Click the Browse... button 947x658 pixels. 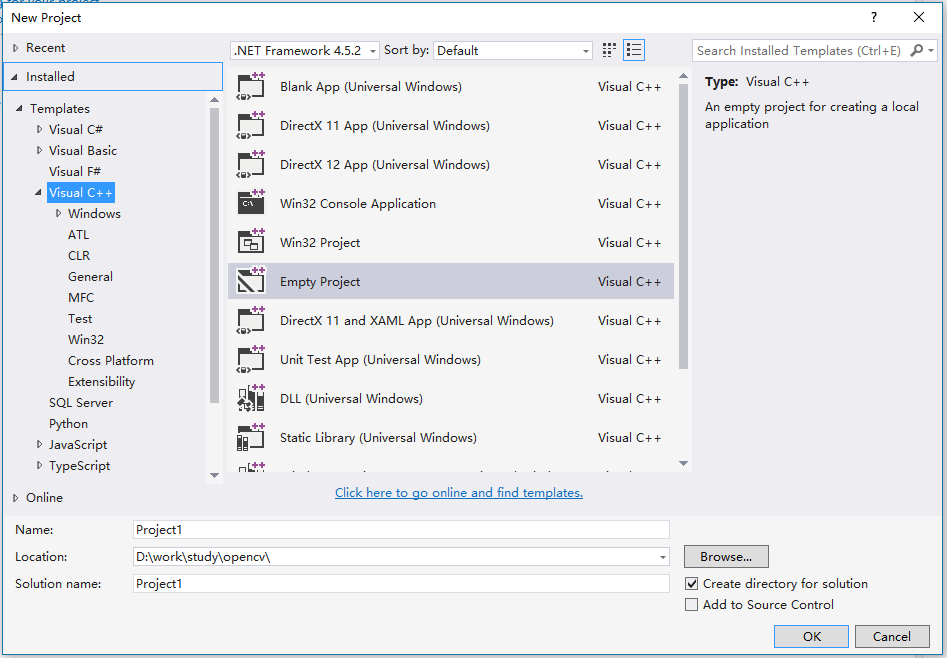726,556
